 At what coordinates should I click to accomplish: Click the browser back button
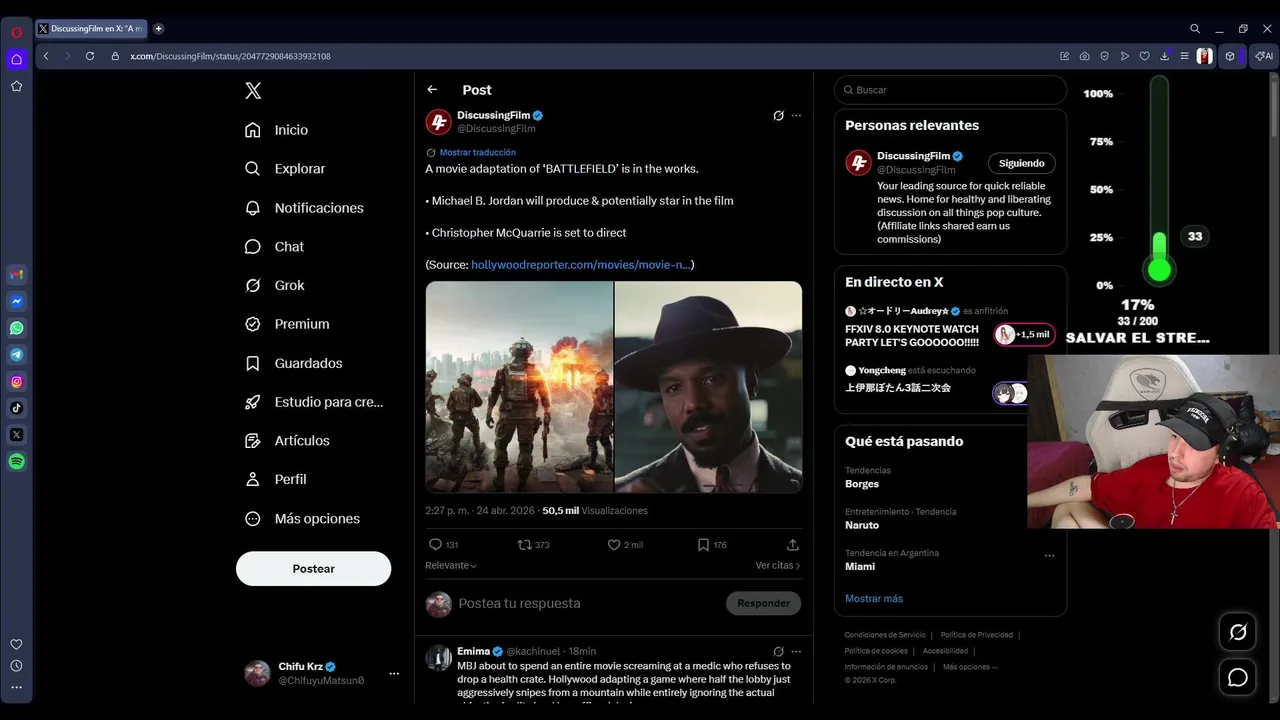[x=46, y=56]
